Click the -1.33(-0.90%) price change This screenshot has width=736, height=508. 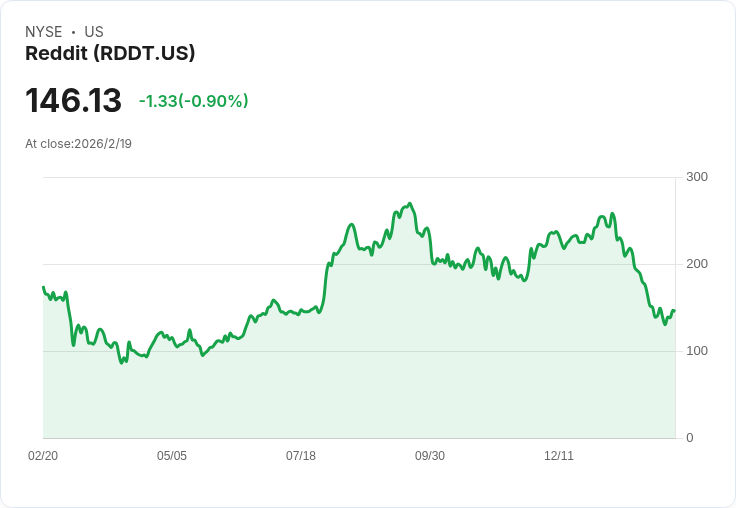193,101
